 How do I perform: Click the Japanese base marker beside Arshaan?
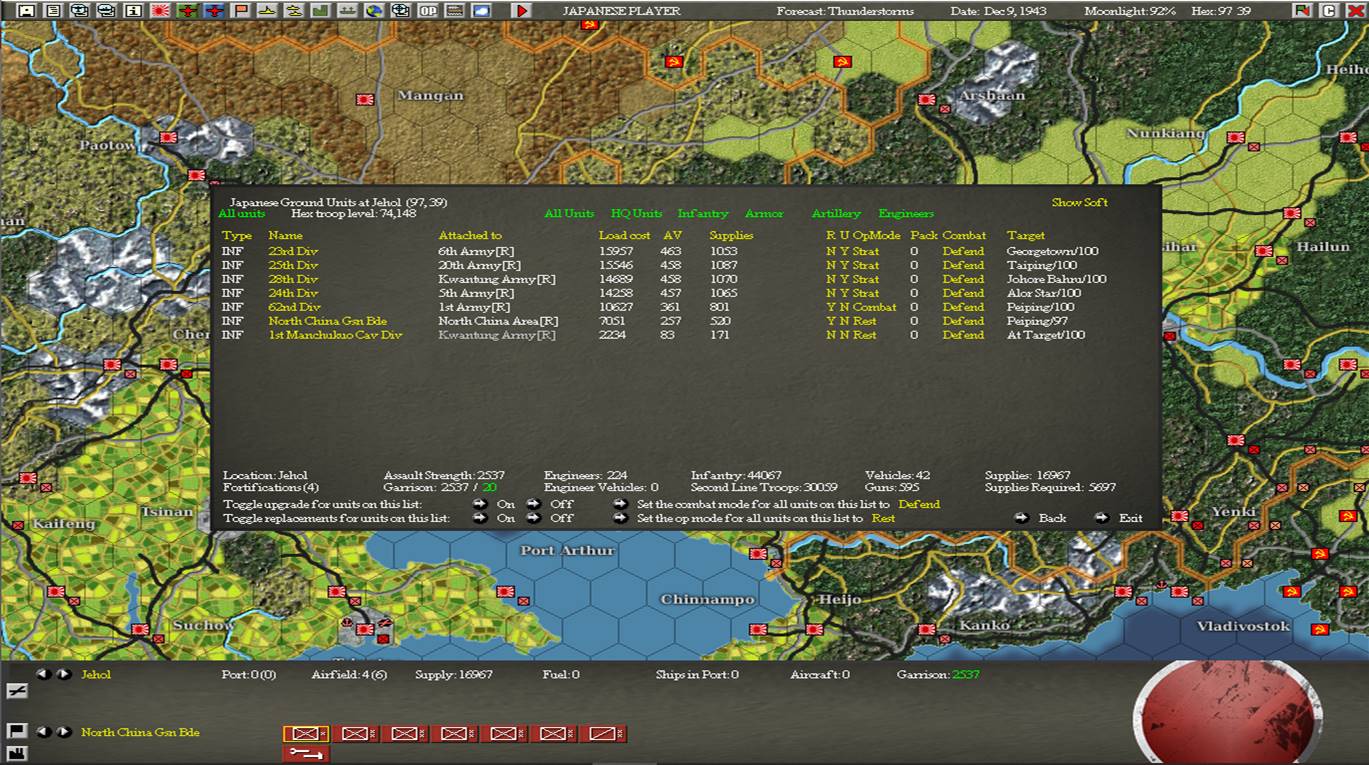927,100
